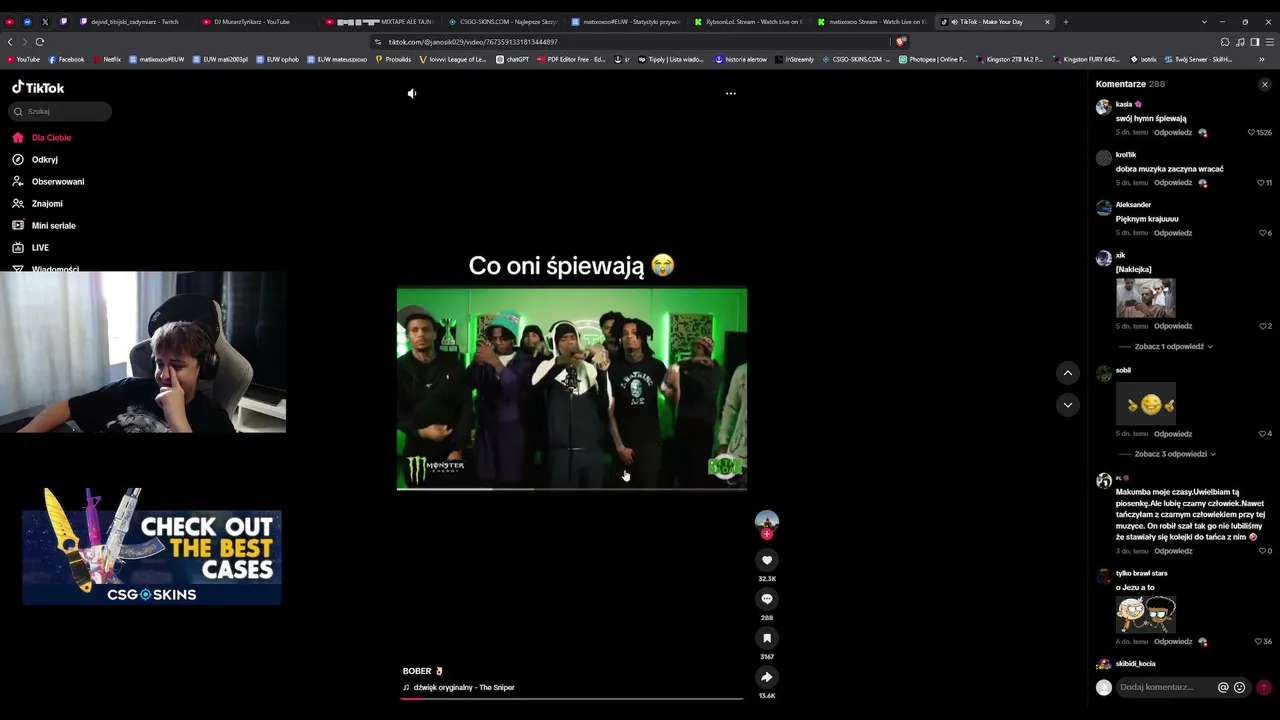This screenshot has width=1280, height=720.
Task: Expand 'Zobacz 1 odpowiedź' under xik's comment
Action: click(1174, 347)
